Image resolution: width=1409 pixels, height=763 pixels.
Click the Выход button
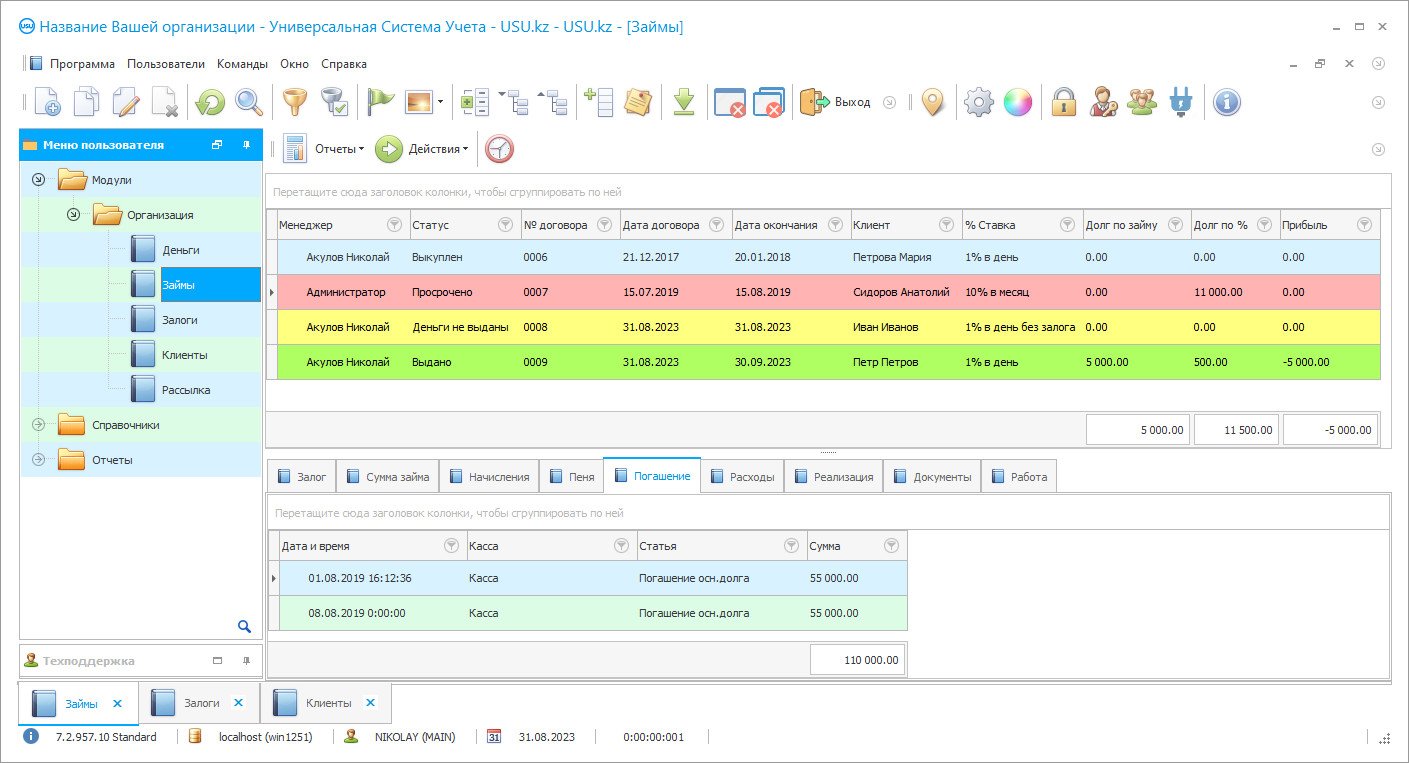click(x=835, y=102)
